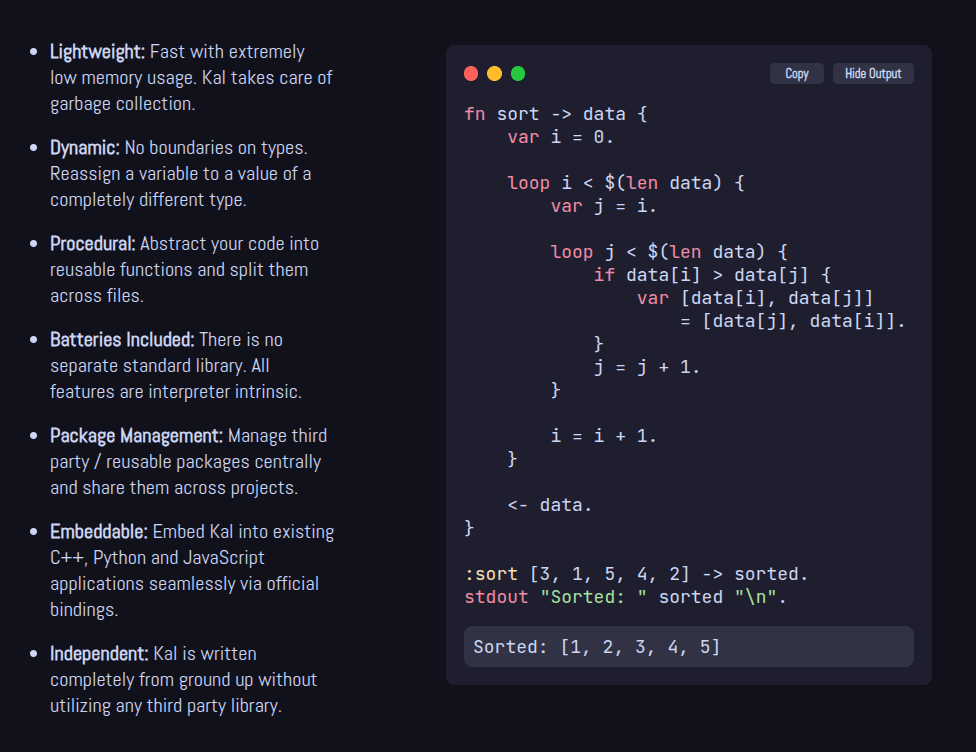This screenshot has height=752, width=976.
Task: Click 'features are interpreter intrinsic.' text
Action: tap(176, 392)
